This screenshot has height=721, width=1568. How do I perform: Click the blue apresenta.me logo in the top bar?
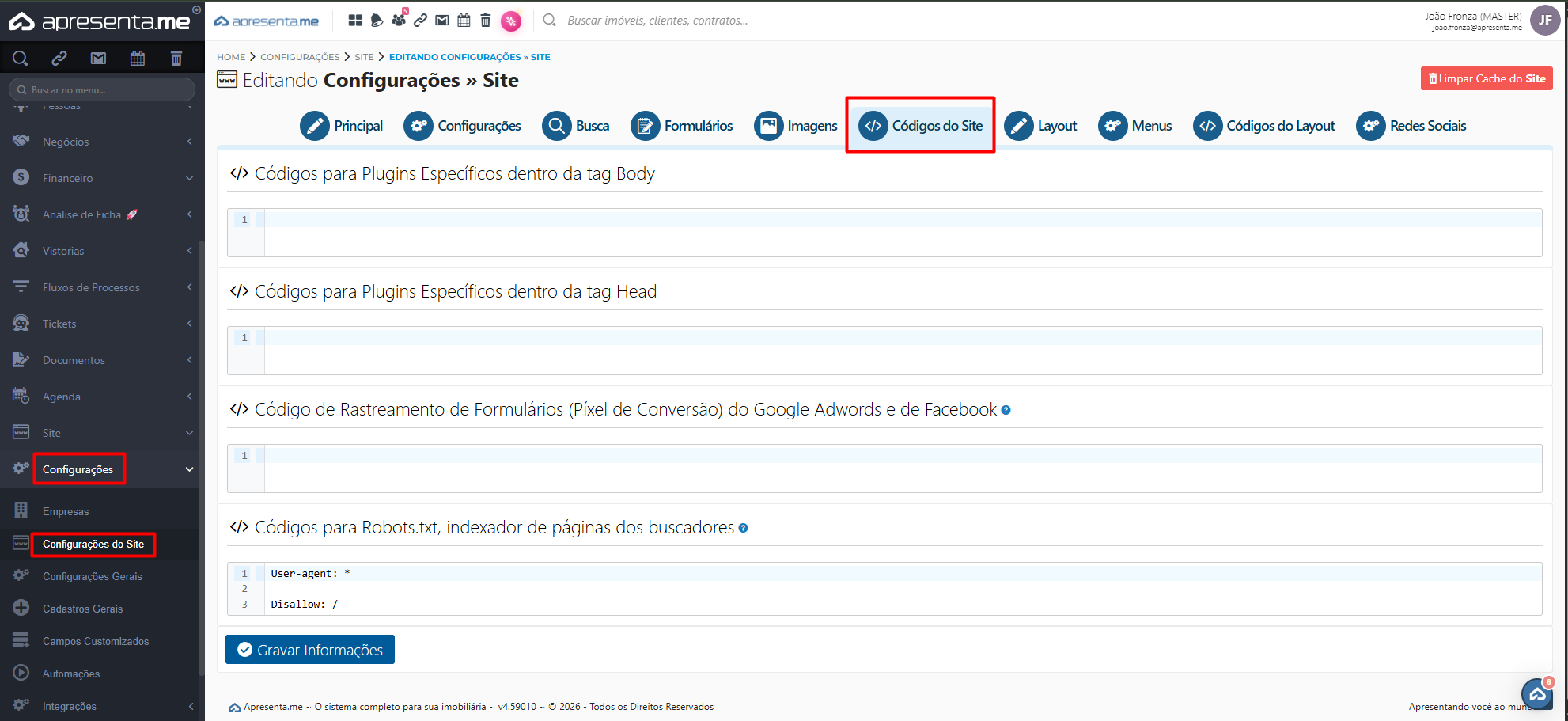click(x=267, y=21)
